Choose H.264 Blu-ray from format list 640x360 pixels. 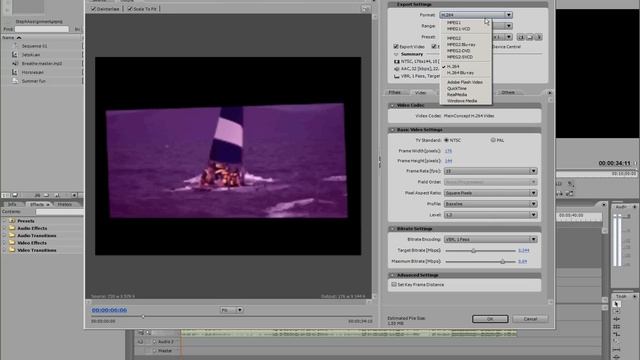pos(460,73)
